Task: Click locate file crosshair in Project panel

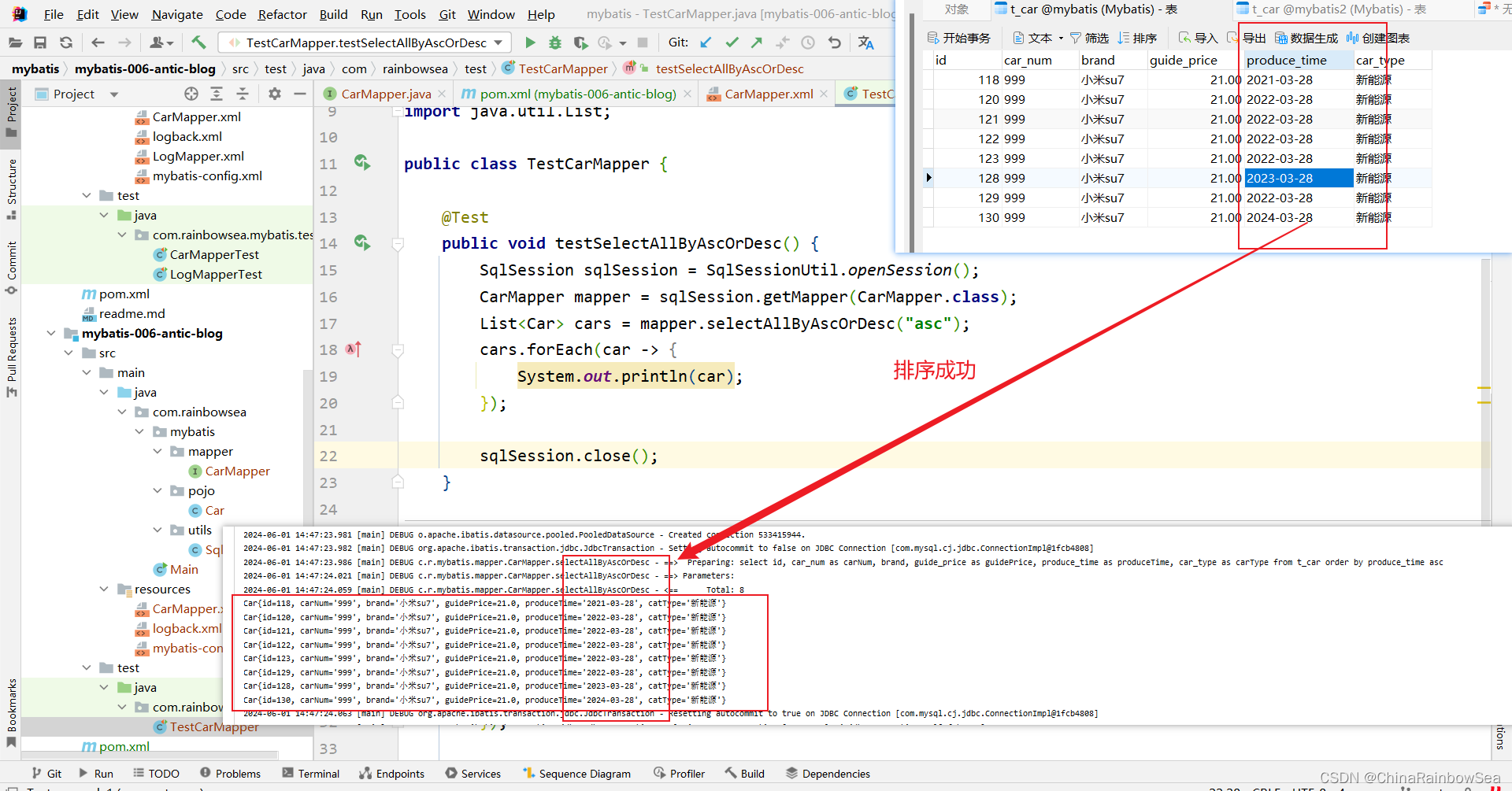Action: (x=191, y=94)
